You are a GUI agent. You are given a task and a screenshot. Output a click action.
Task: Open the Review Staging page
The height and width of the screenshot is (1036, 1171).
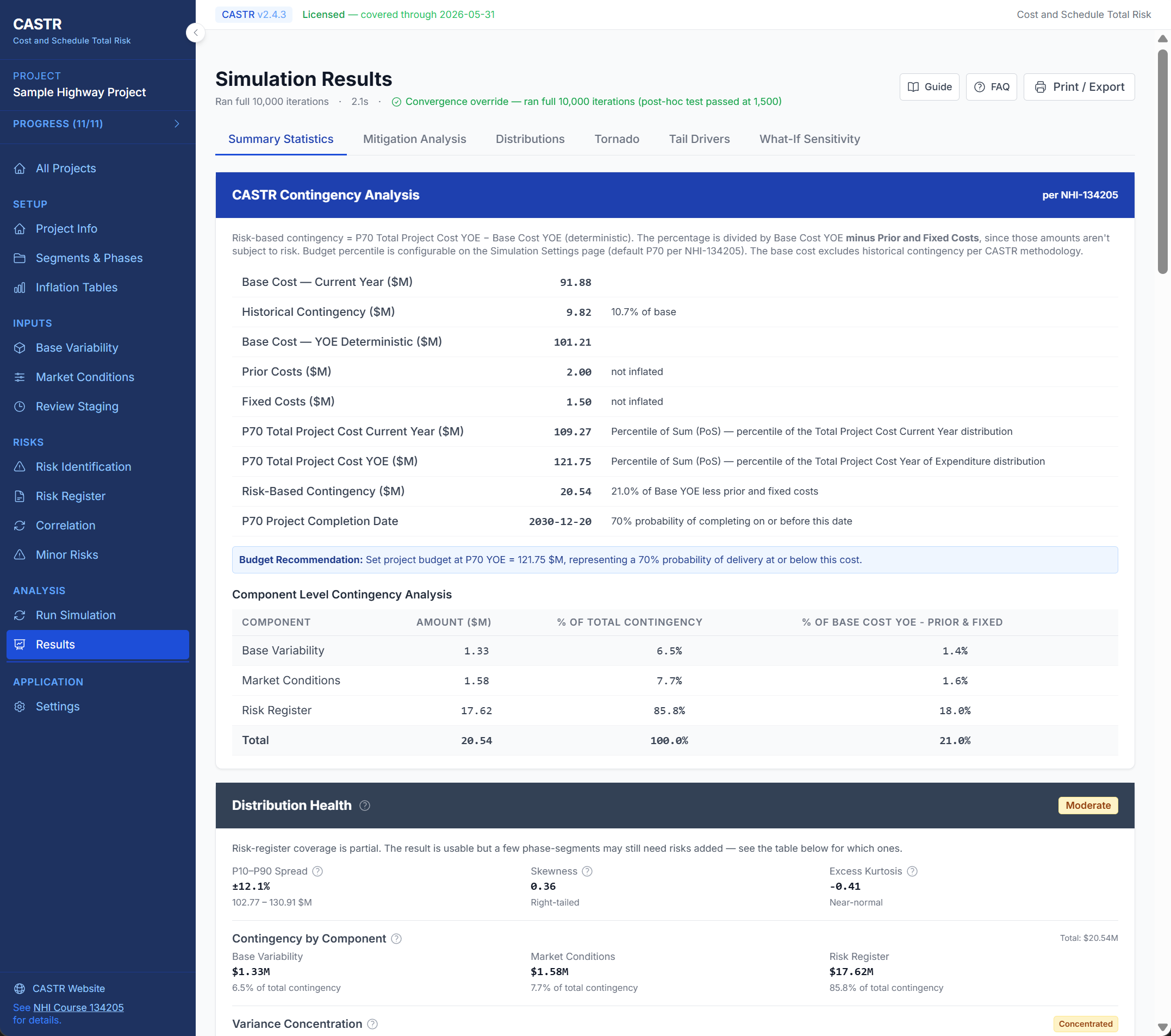click(77, 406)
